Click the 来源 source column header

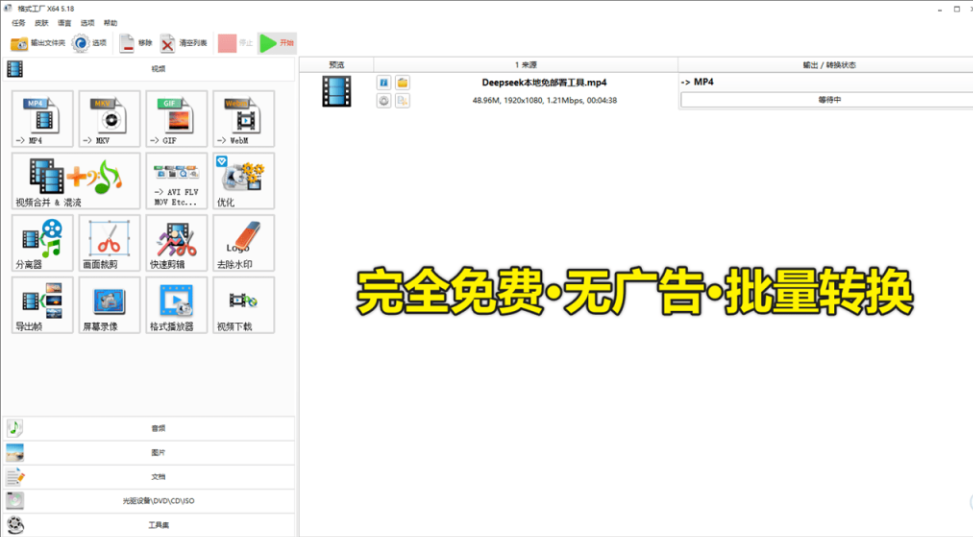click(x=526, y=65)
